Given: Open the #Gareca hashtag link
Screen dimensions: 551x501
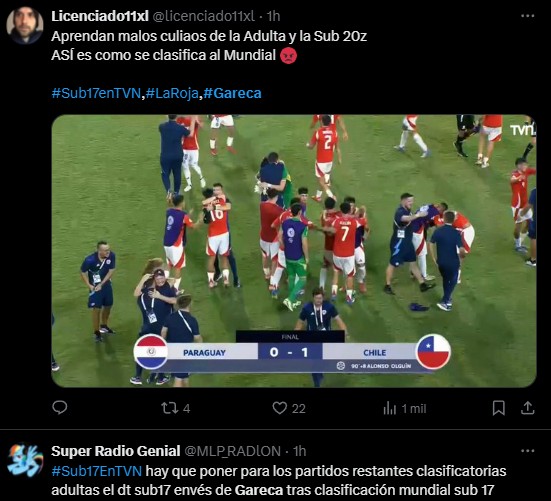Looking at the screenshot, I should 232,93.
